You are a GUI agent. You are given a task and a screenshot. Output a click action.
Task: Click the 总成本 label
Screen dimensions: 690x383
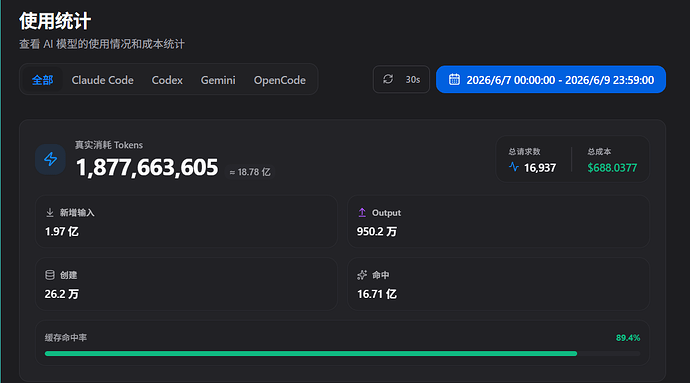coord(599,151)
